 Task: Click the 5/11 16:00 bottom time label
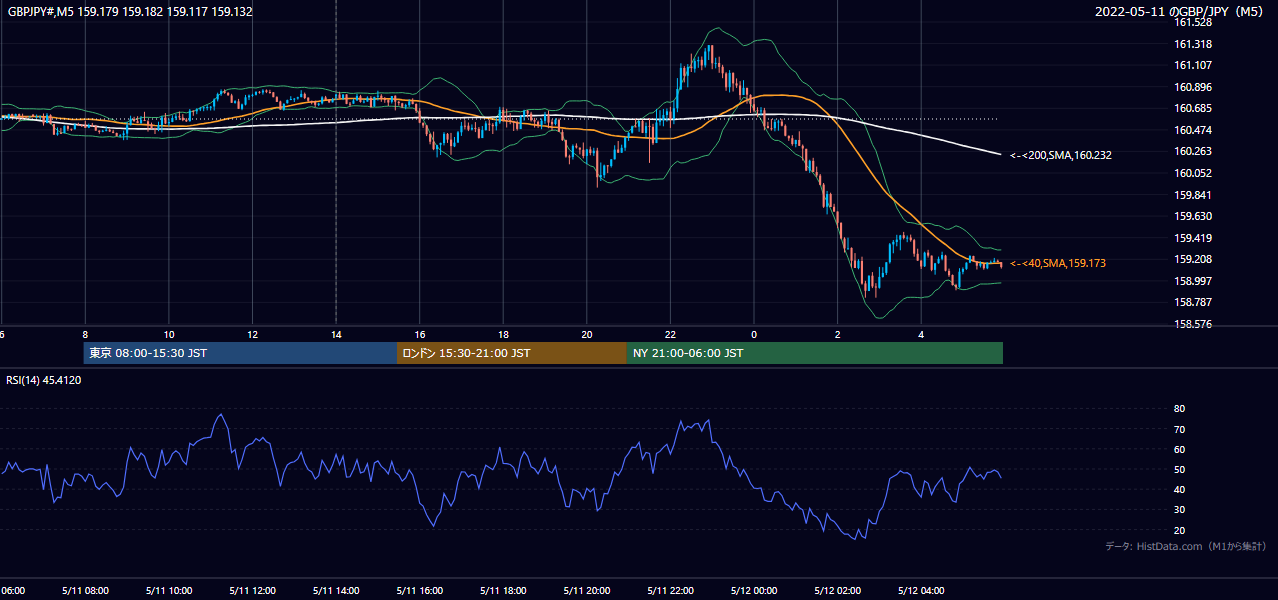pyautogui.click(x=420, y=591)
